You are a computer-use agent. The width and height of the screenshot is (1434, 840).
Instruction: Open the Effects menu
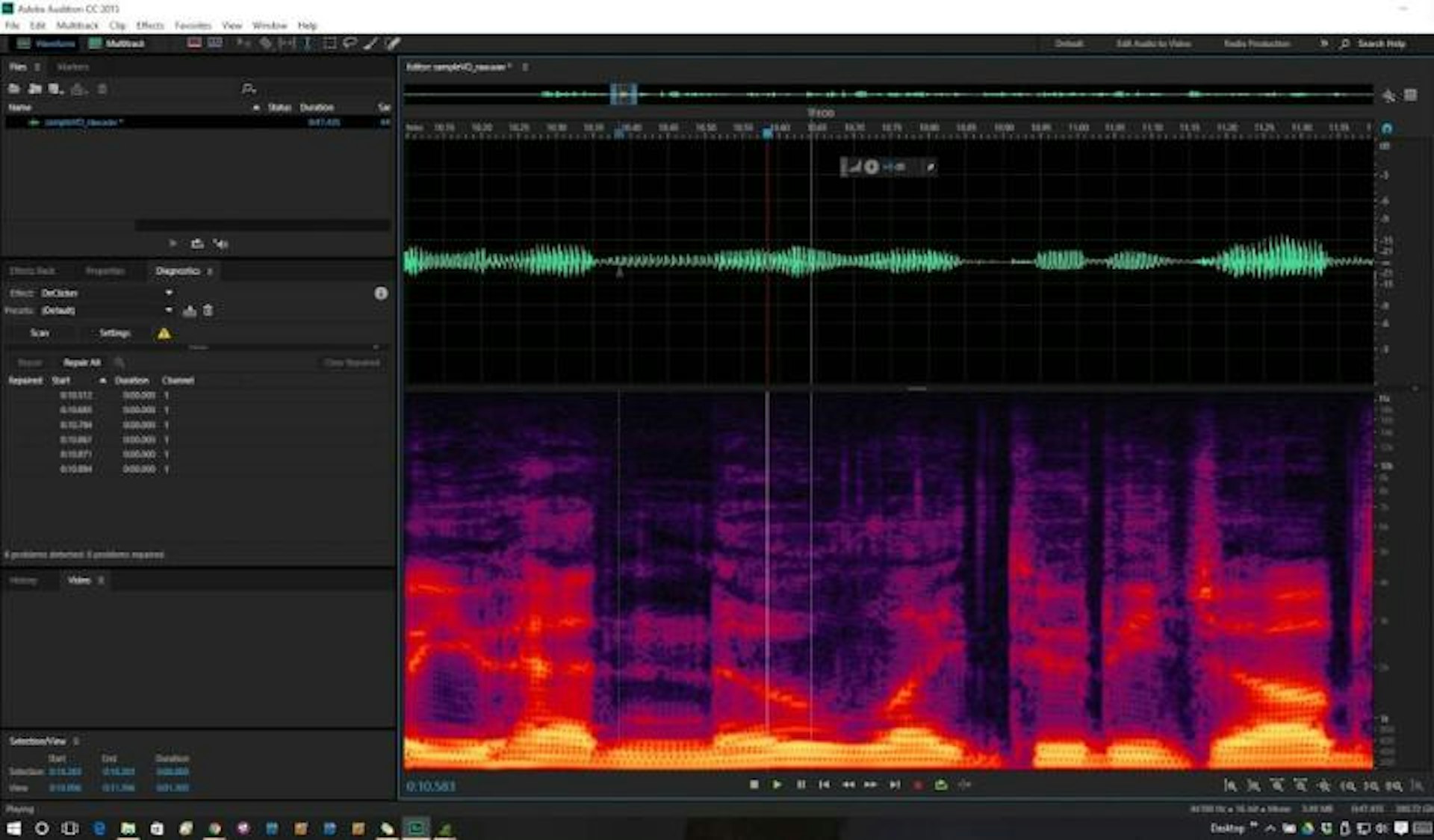tap(150, 25)
